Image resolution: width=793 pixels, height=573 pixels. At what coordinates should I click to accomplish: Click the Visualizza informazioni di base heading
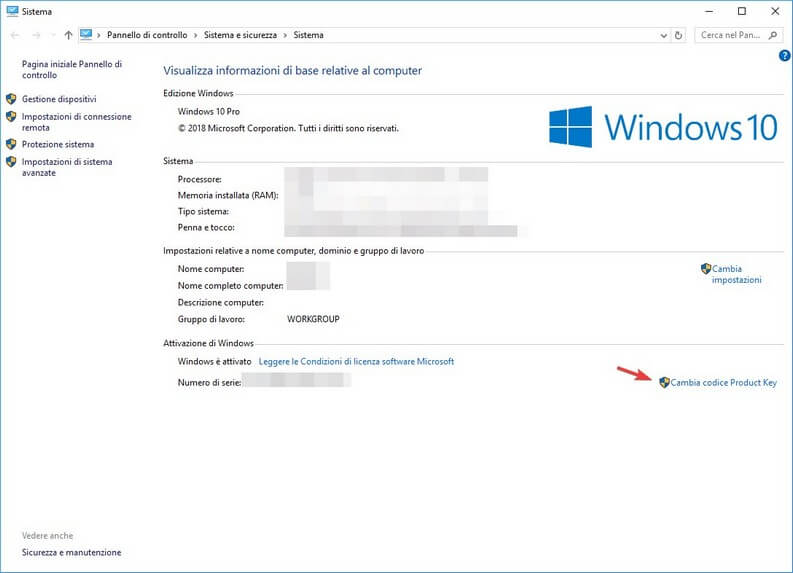pos(292,71)
